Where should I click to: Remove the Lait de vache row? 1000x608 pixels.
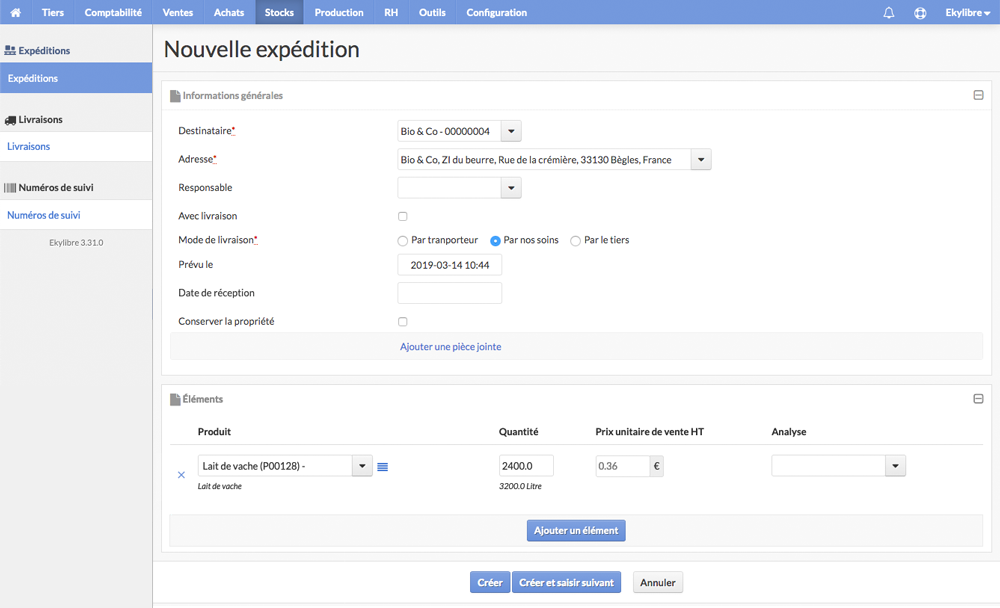tap(181, 475)
